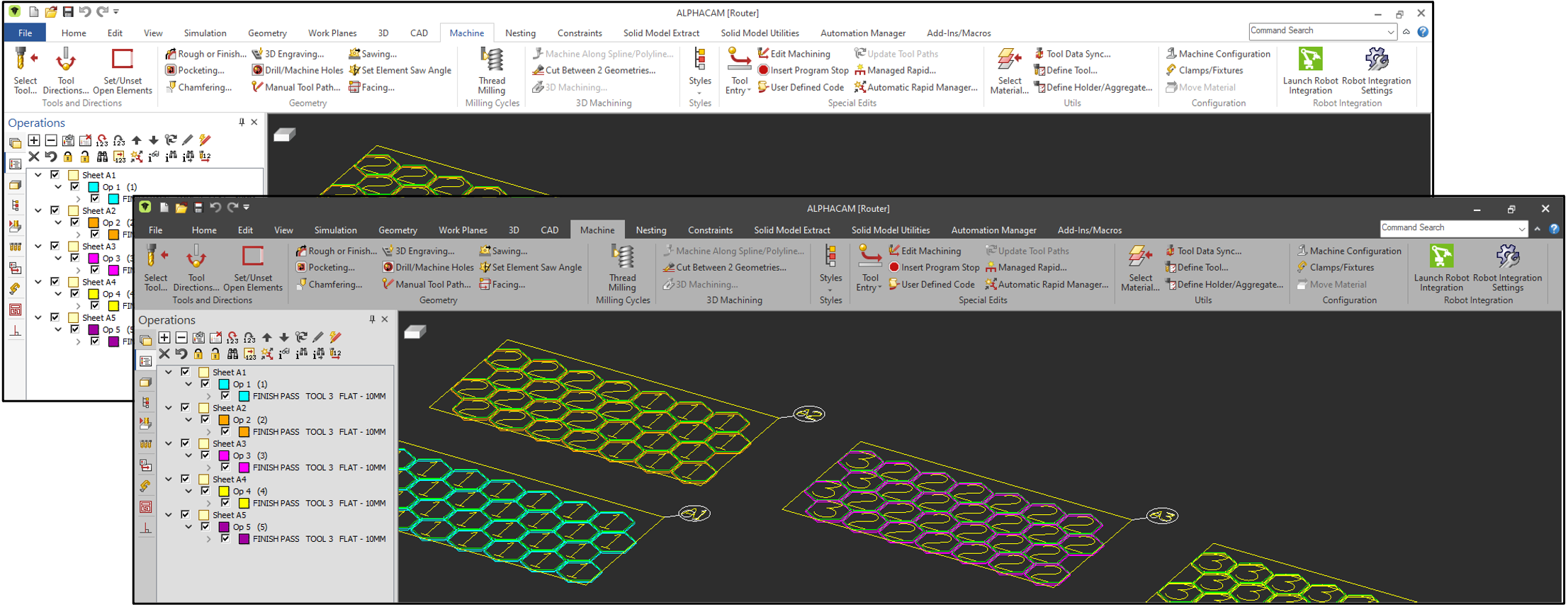Screen dimensions: 1568x607
Task: Uncheck FINISH PASS under Op 2 in front window
Action: tap(225, 431)
